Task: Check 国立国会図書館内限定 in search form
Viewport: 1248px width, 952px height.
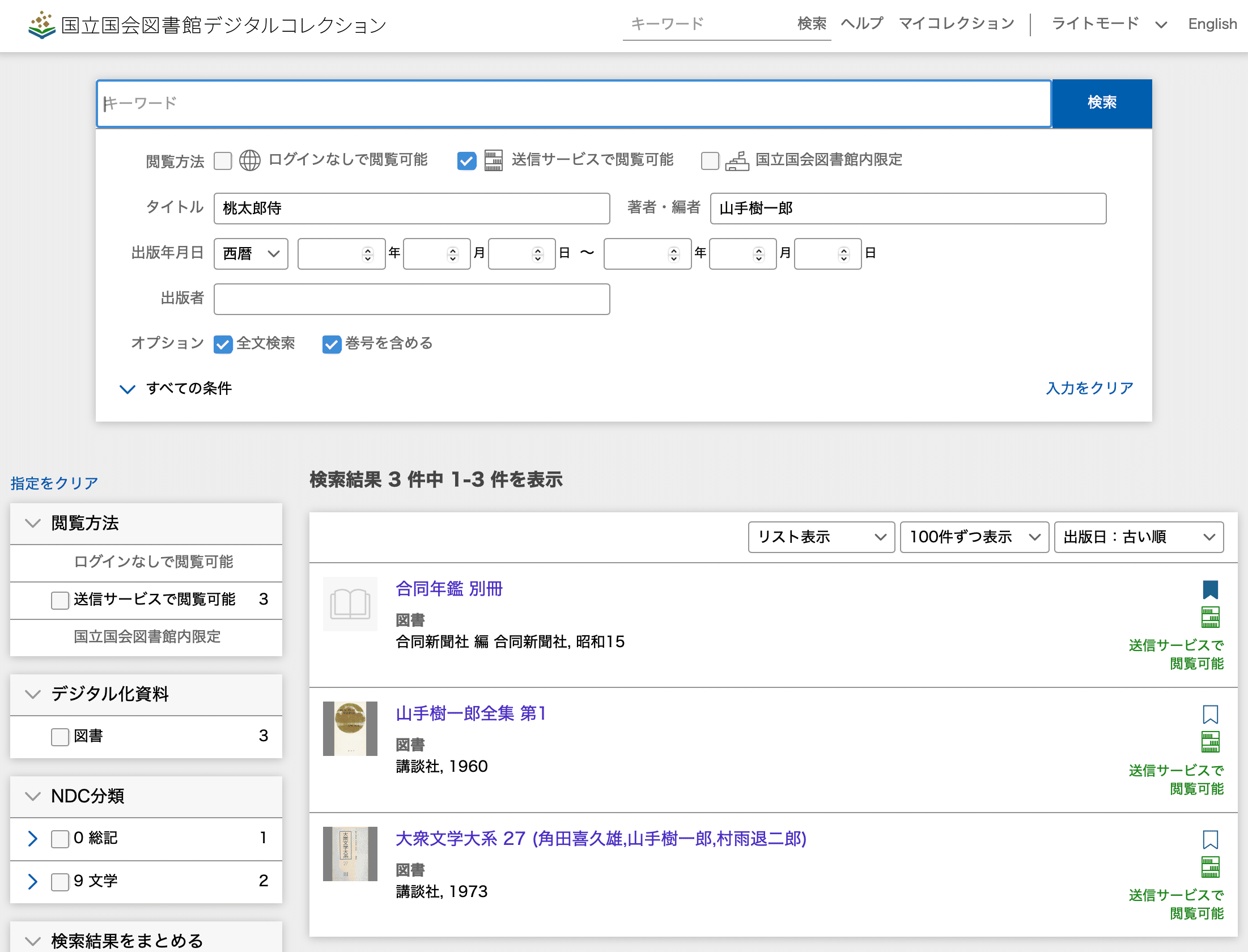Action: pos(710,161)
